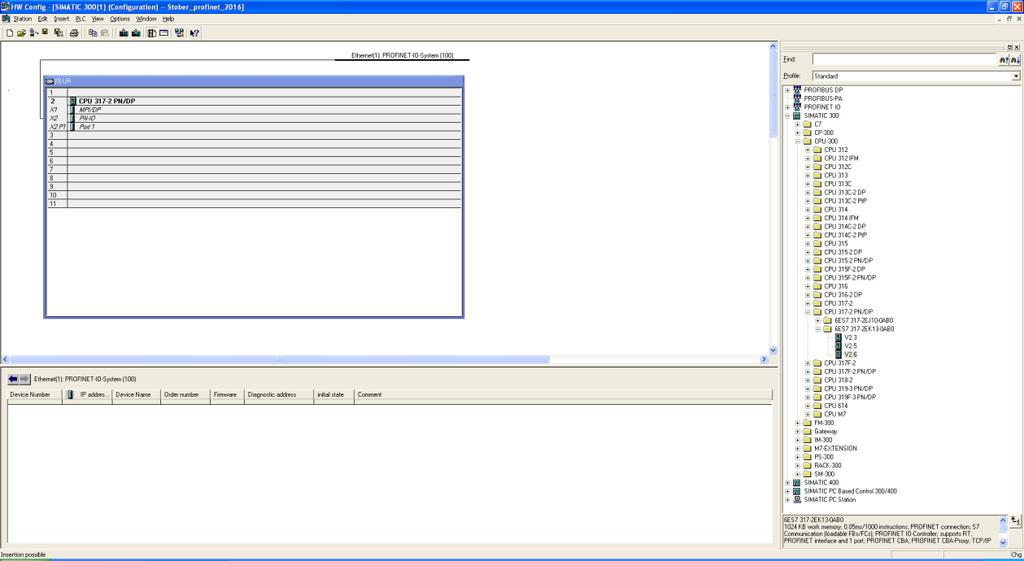
Task: Click the info button beside the catalog description
Action: pyautogui.click(x=1016, y=521)
